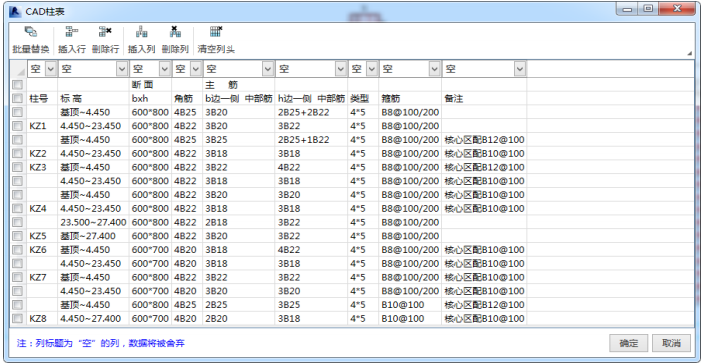
Task: Select the bxh header cell
Action: 150,99
